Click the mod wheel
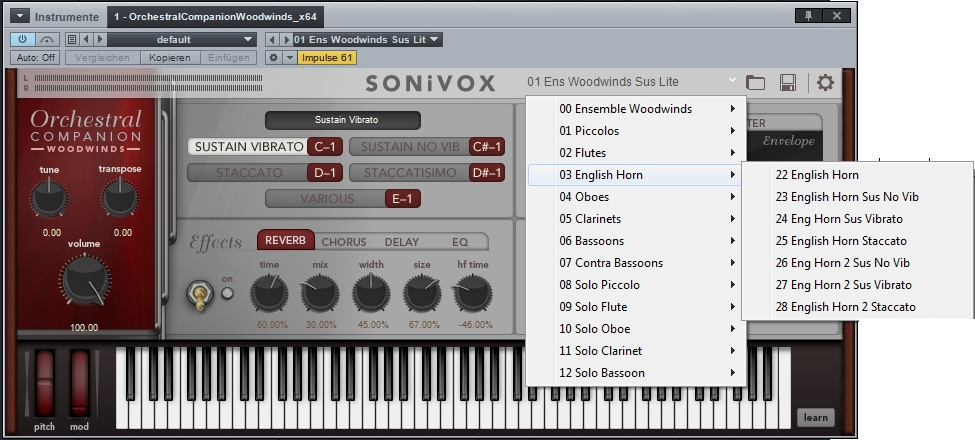This screenshot has width=975, height=440. pos(79,383)
